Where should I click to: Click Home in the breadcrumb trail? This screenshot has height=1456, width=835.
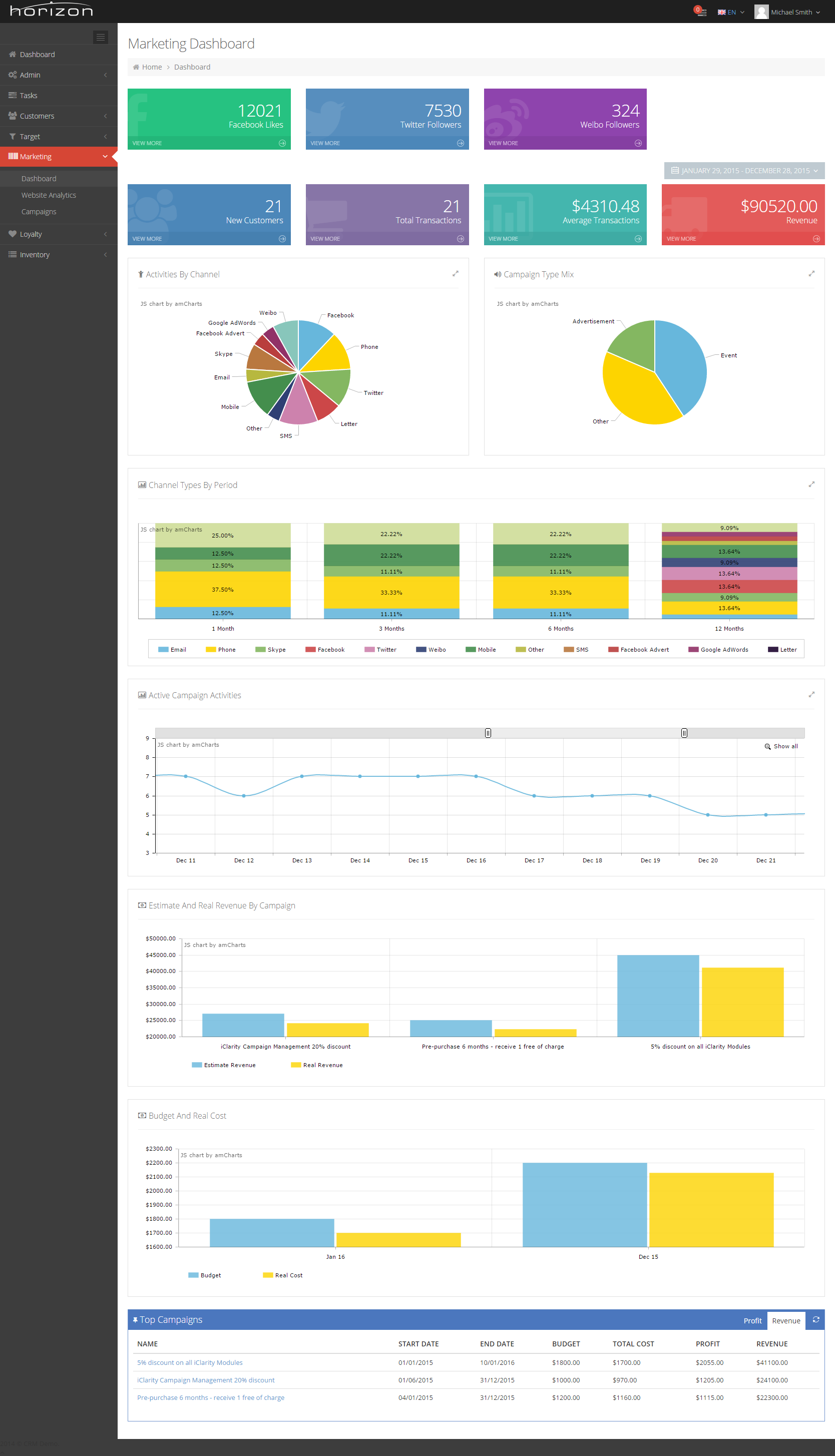[x=151, y=67]
